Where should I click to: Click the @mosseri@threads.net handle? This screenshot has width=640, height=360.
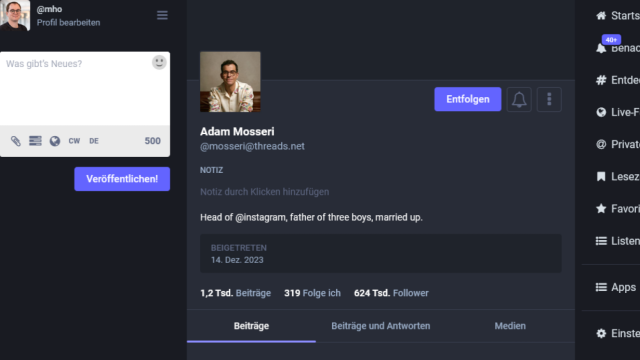click(252, 146)
